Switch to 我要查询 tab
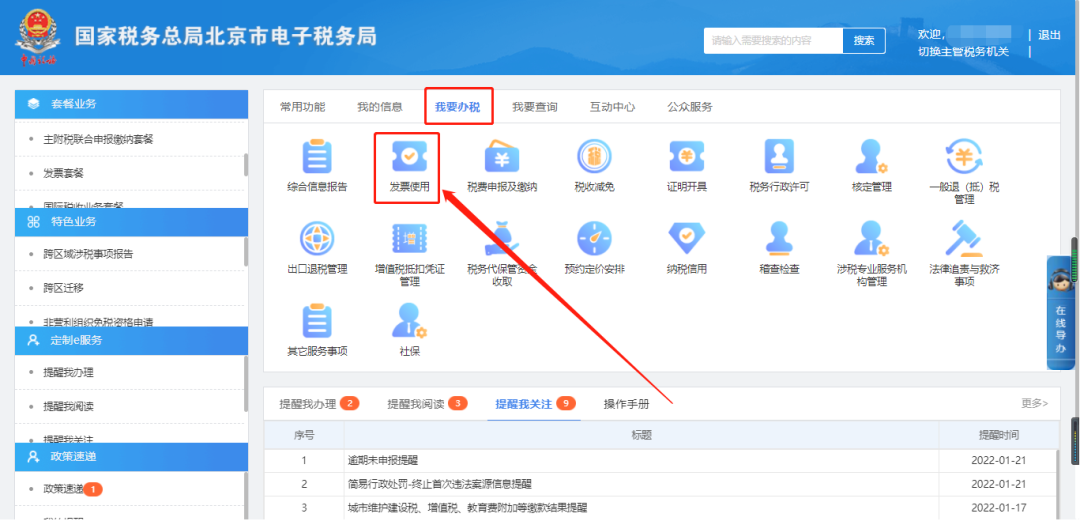Image resolution: width=1080 pixels, height=521 pixels. 534,107
